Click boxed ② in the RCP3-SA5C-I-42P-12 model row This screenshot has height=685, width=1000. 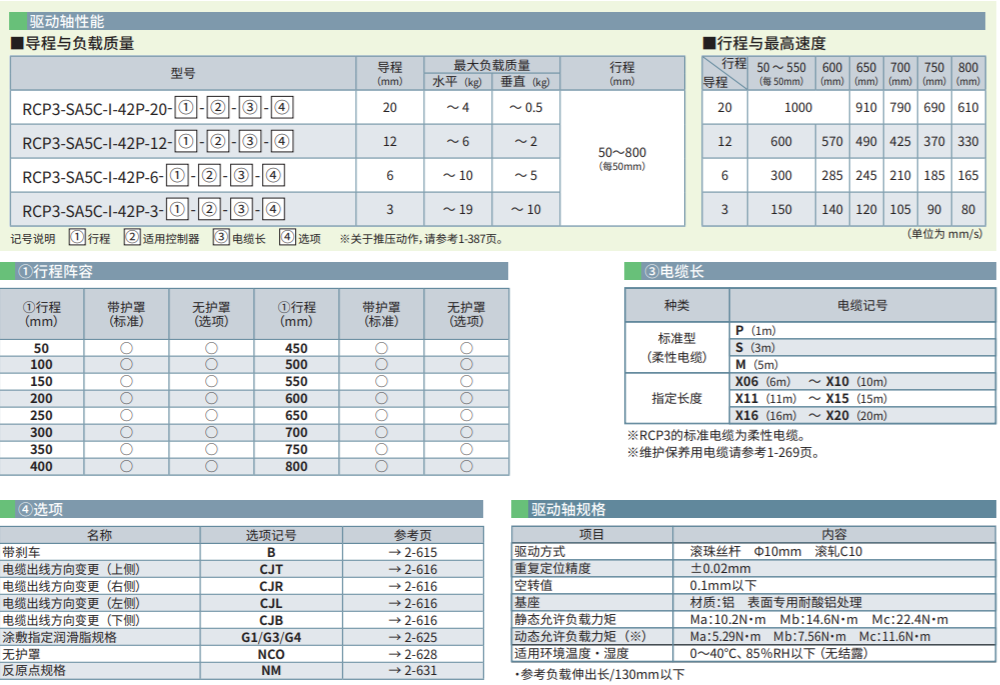[218, 141]
